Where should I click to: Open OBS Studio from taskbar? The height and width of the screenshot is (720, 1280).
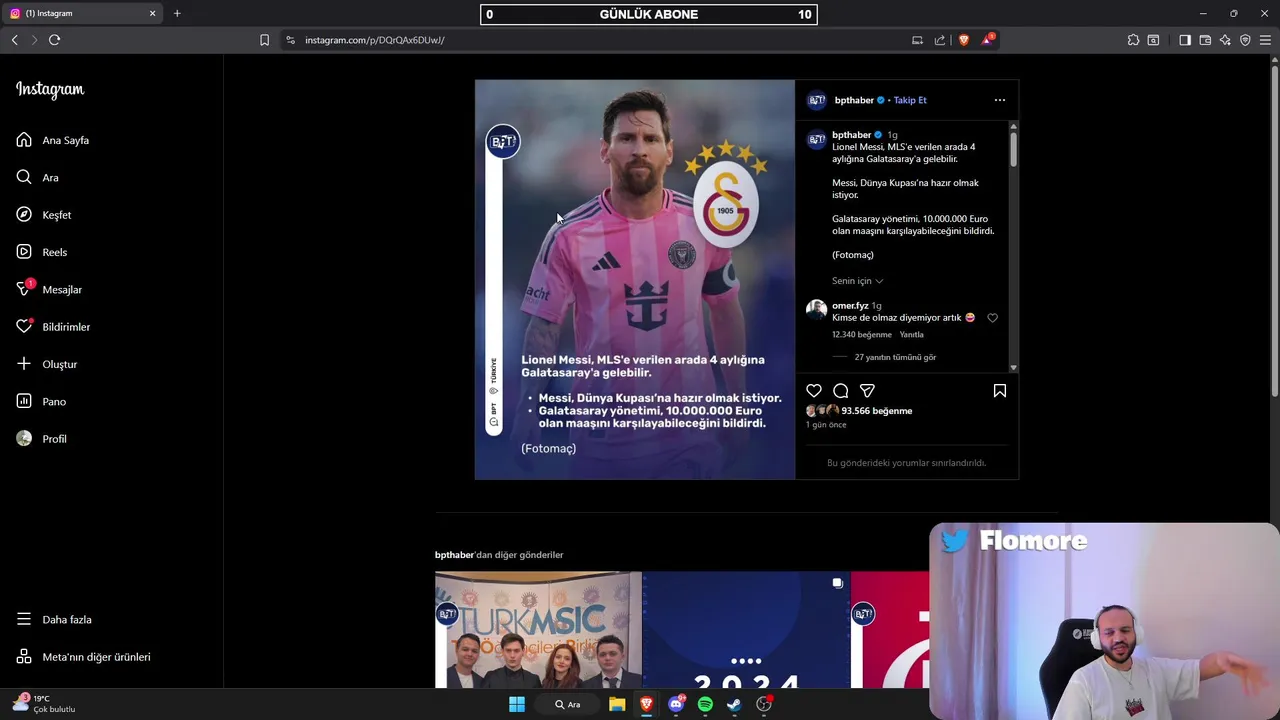click(x=764, y=704)
